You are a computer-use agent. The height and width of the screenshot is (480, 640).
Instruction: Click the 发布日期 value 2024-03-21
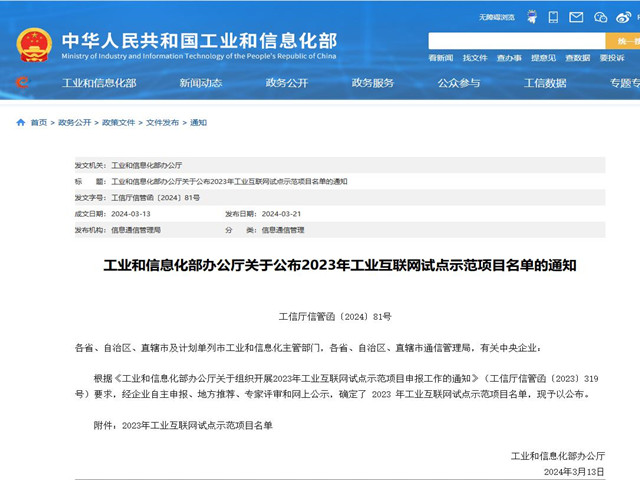[x=281, y=214]
